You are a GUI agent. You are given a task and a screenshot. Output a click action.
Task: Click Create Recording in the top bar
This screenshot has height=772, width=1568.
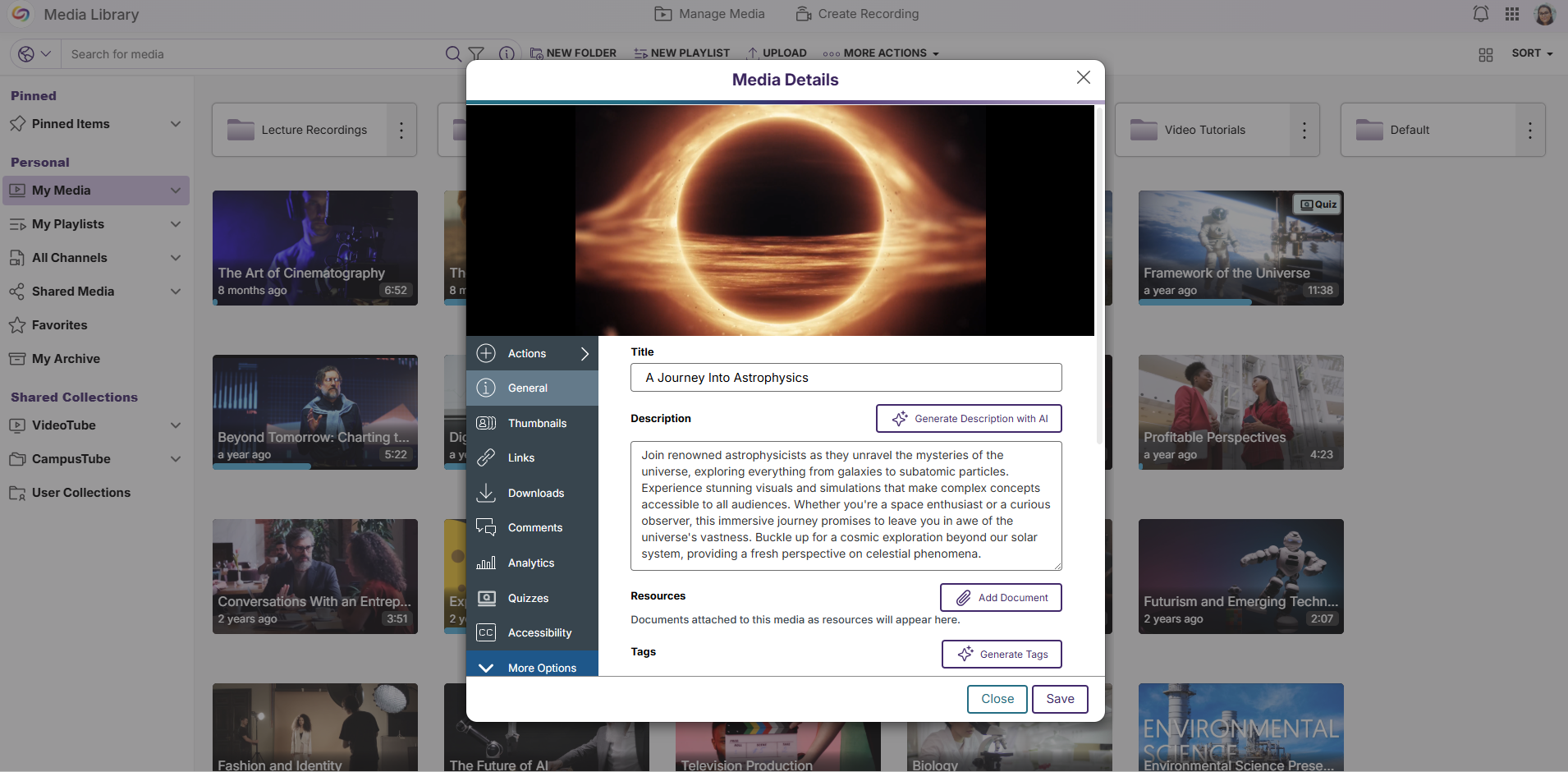857,14
